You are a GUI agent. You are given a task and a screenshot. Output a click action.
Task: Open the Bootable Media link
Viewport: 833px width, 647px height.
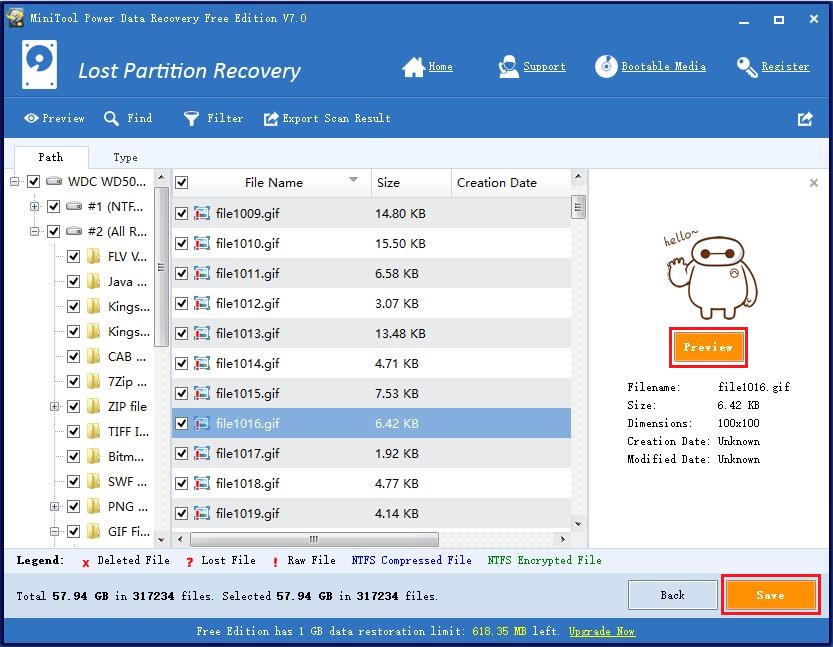click(x=664, y=67)
